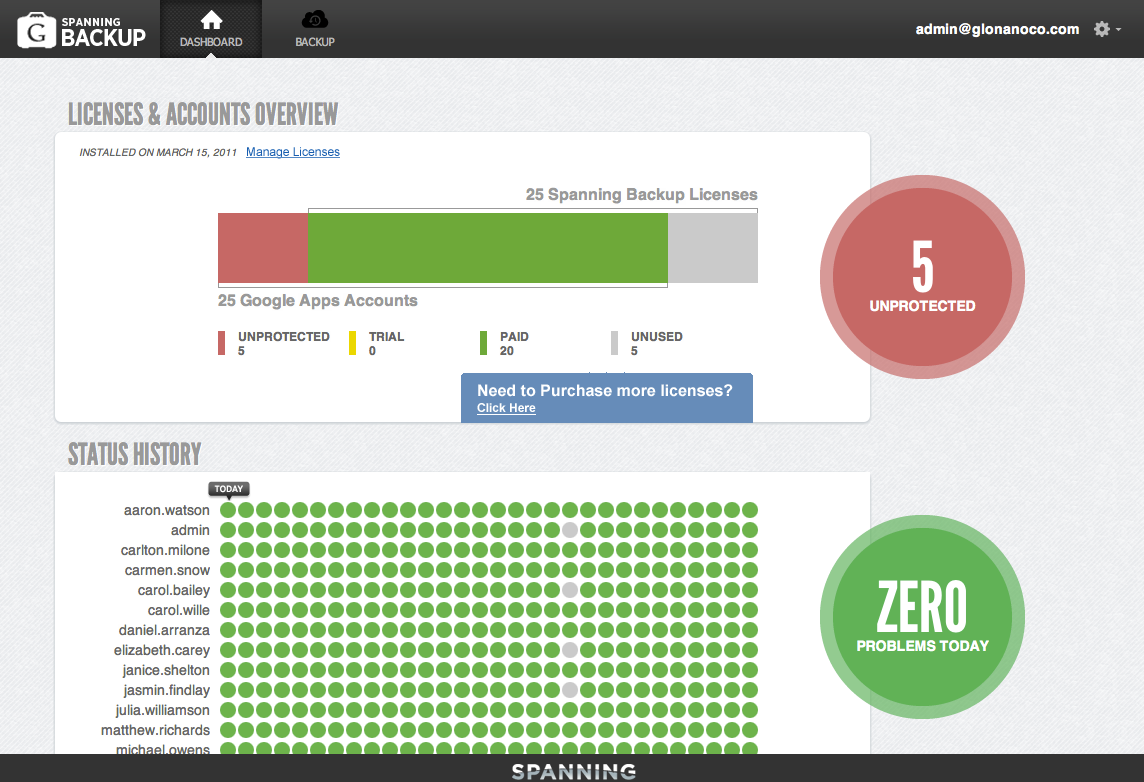Click the 25 Google Apps Accounts label
Screen dimensions: 1144x782
click(317, 301)
